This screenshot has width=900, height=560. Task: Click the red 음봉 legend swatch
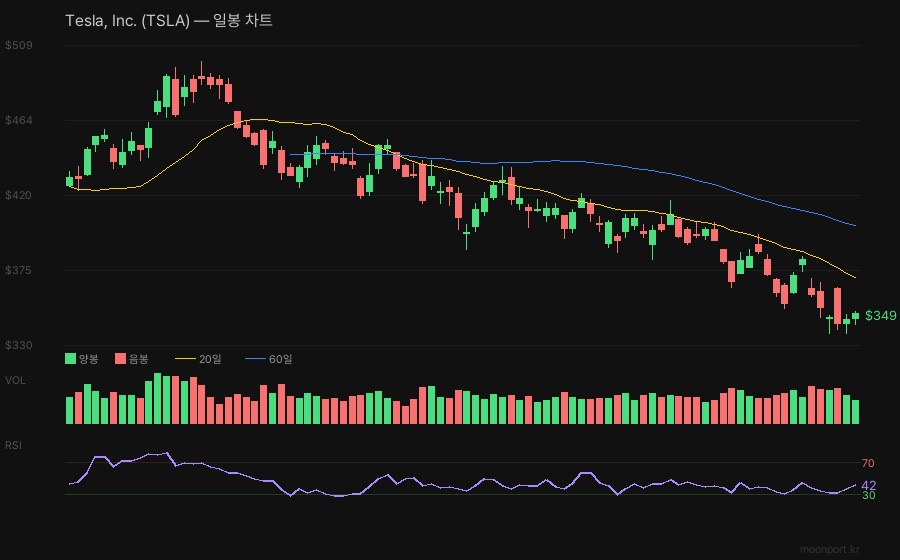121,358
